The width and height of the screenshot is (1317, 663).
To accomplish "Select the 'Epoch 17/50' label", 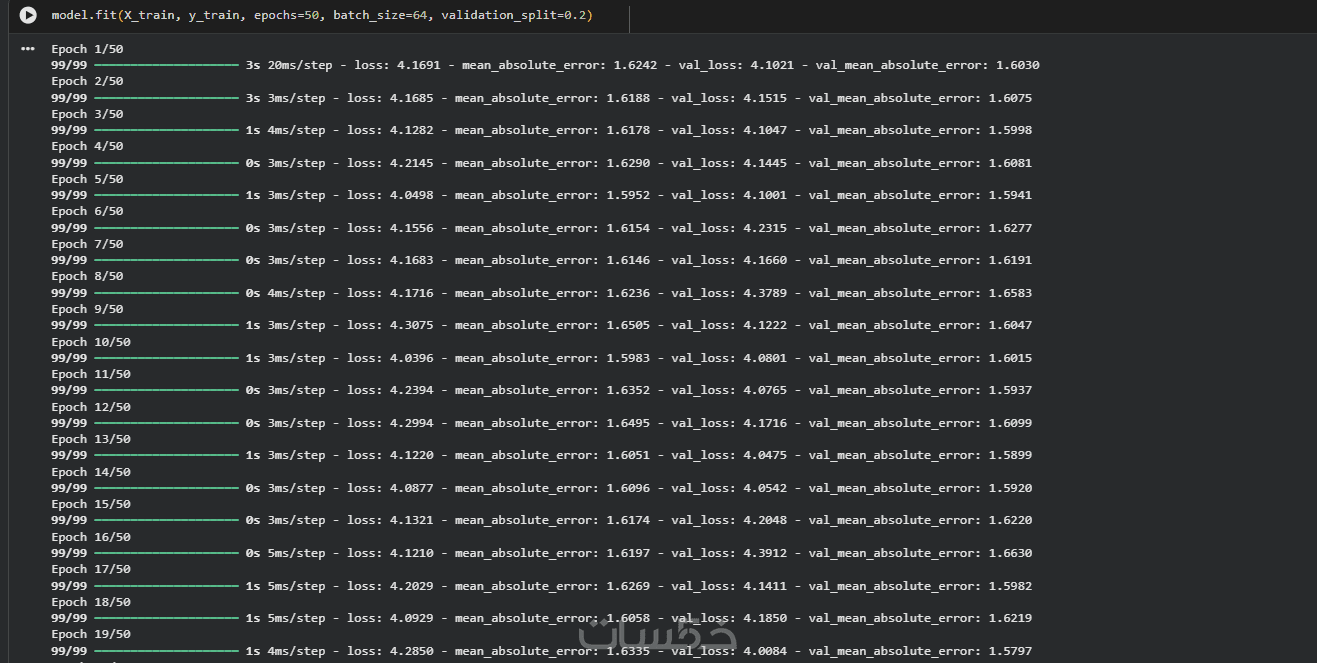I will pyautogui.click(x=91, y=569).
